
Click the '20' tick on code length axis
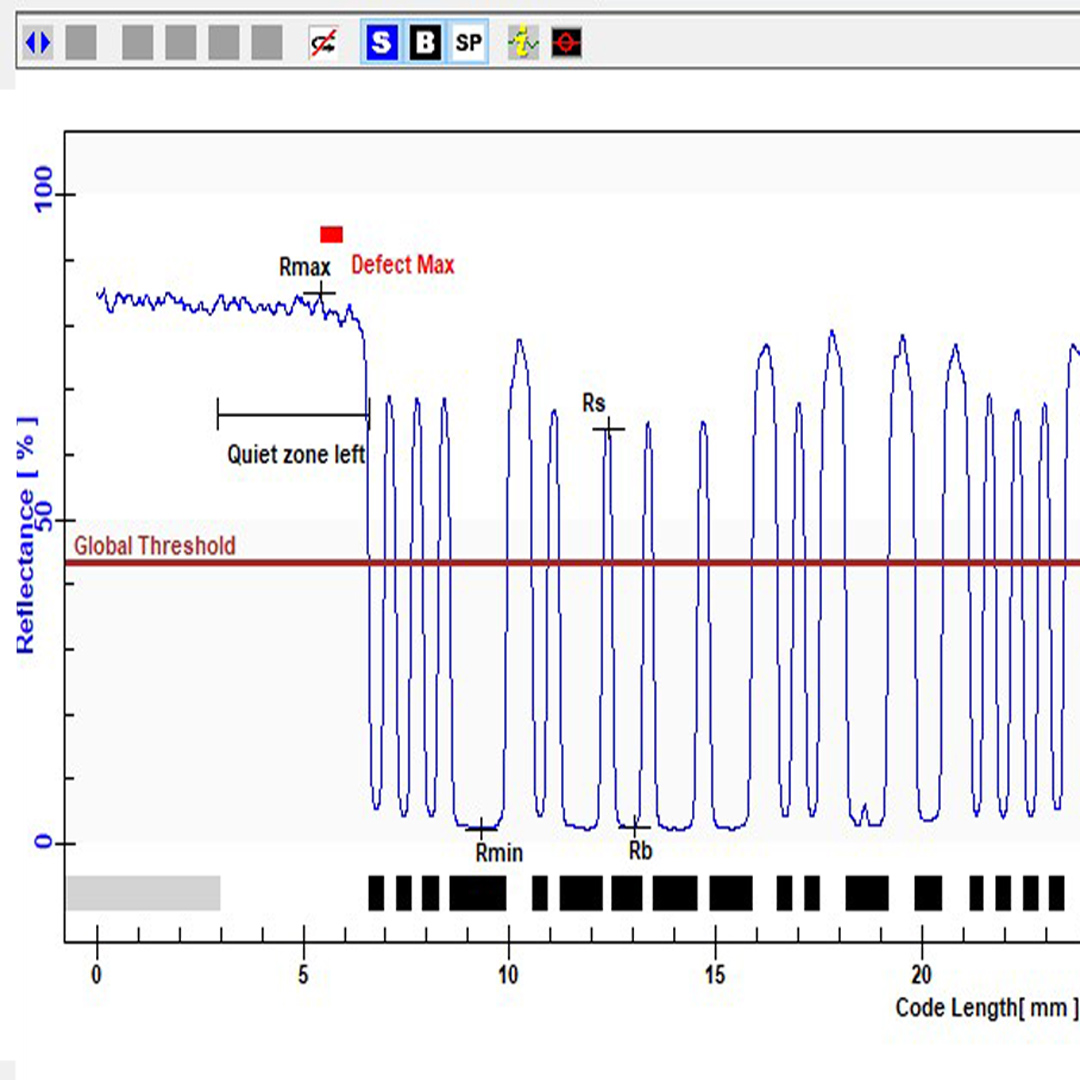click(x=922, y=975)
